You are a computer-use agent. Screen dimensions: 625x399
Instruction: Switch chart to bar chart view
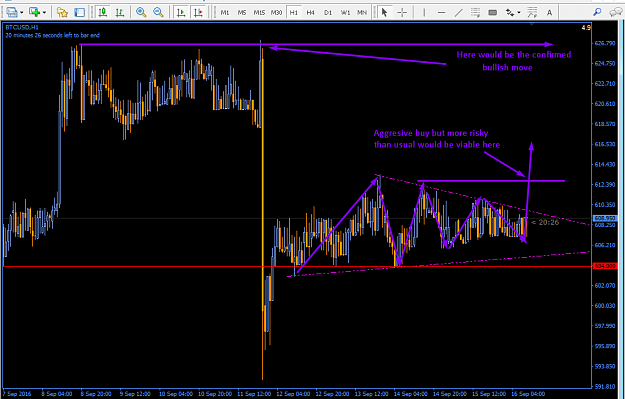click(x=120, y=12)
